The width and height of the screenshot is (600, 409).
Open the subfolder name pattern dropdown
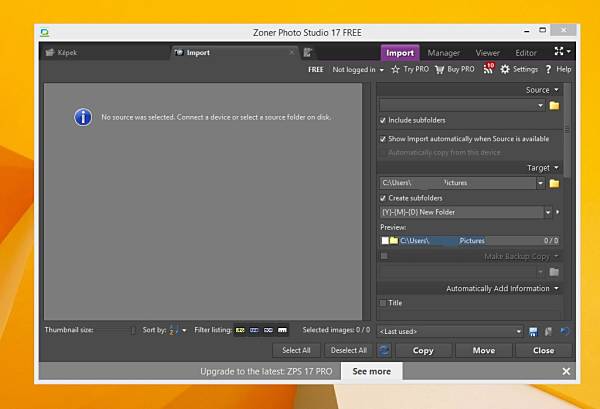click(548, 212)
